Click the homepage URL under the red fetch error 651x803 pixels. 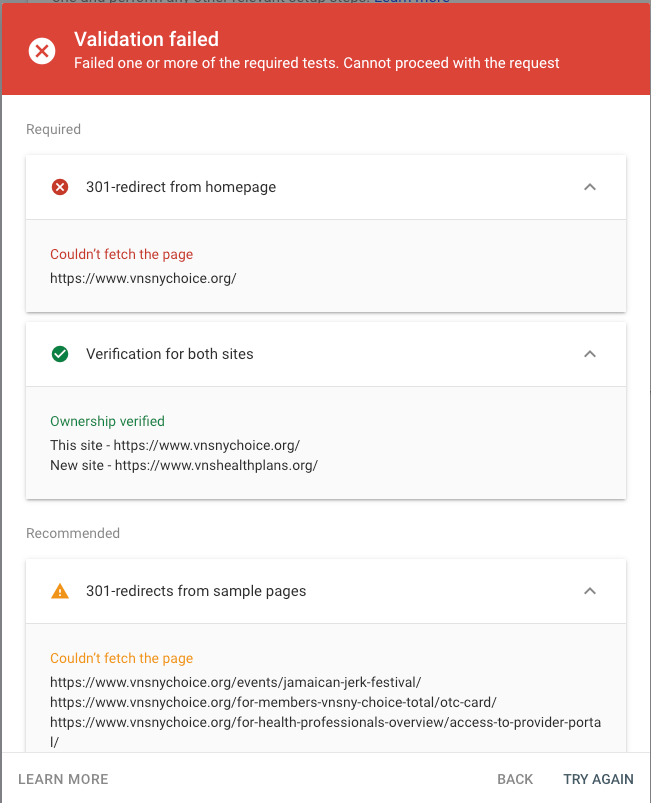pos(143,278)
